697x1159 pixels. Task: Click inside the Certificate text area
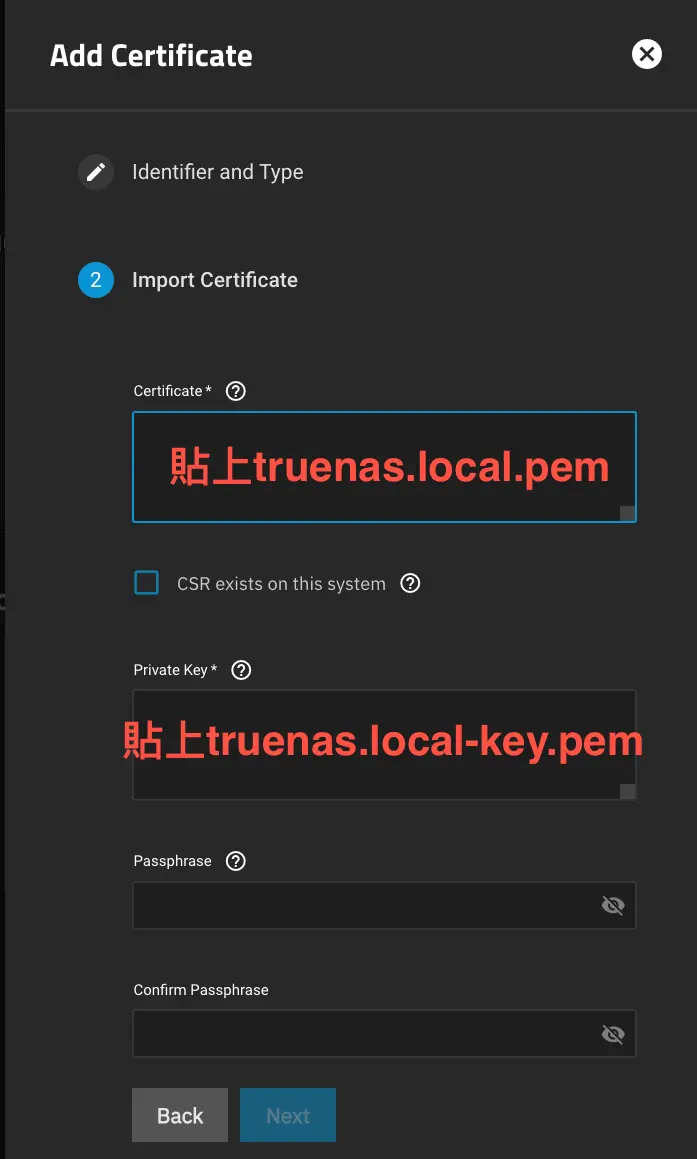tap(384, 465)
